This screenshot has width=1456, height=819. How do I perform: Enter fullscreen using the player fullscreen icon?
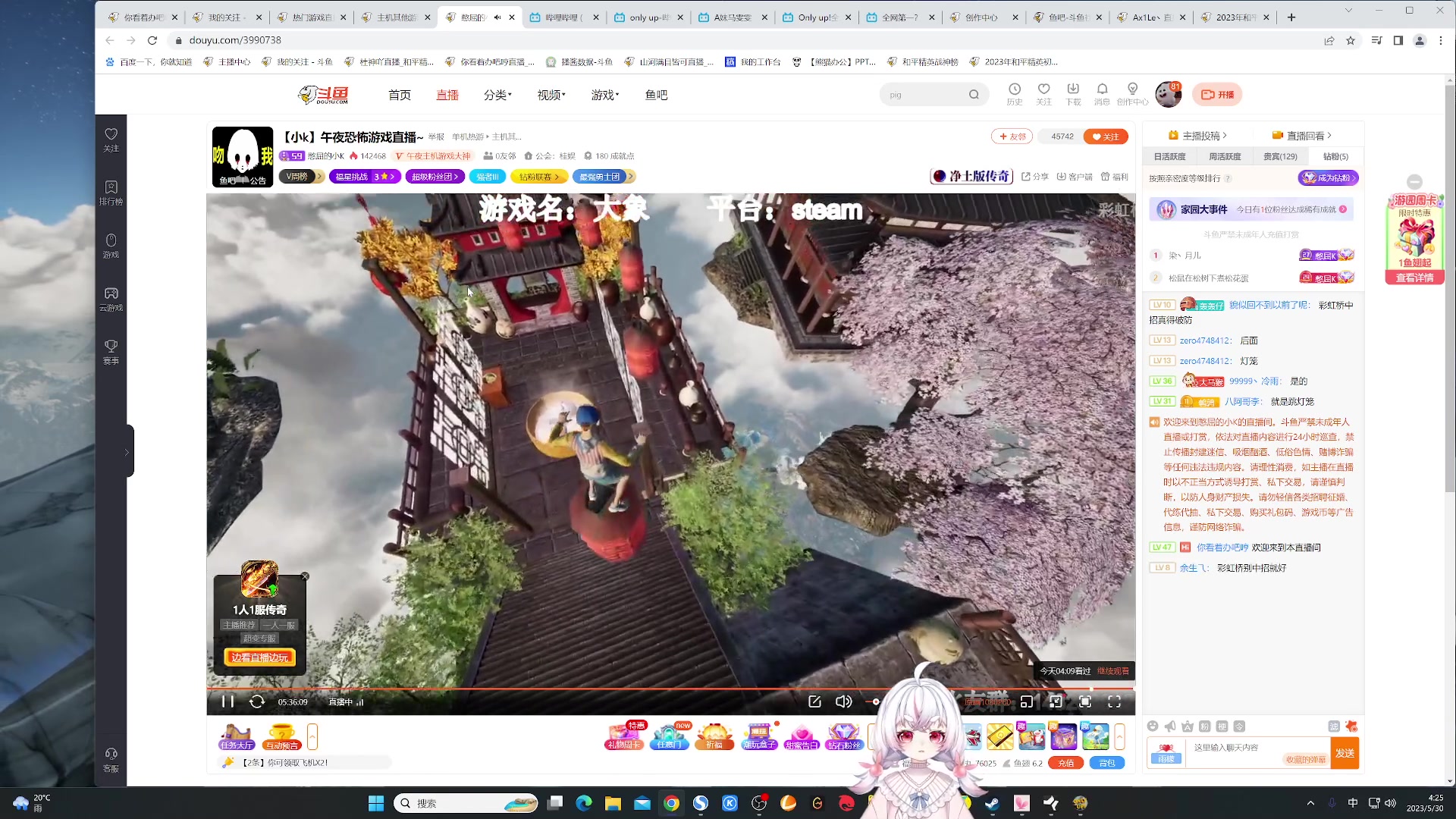(x=1114, y=701)
